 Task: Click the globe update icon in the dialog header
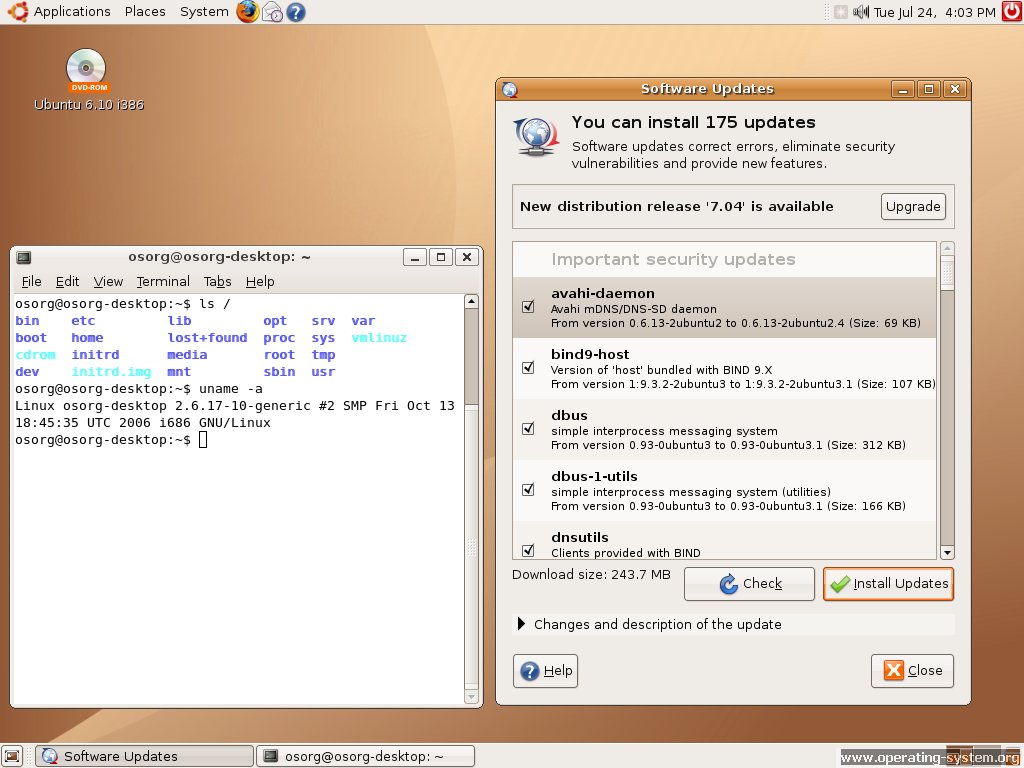click(x=536, y=136)
